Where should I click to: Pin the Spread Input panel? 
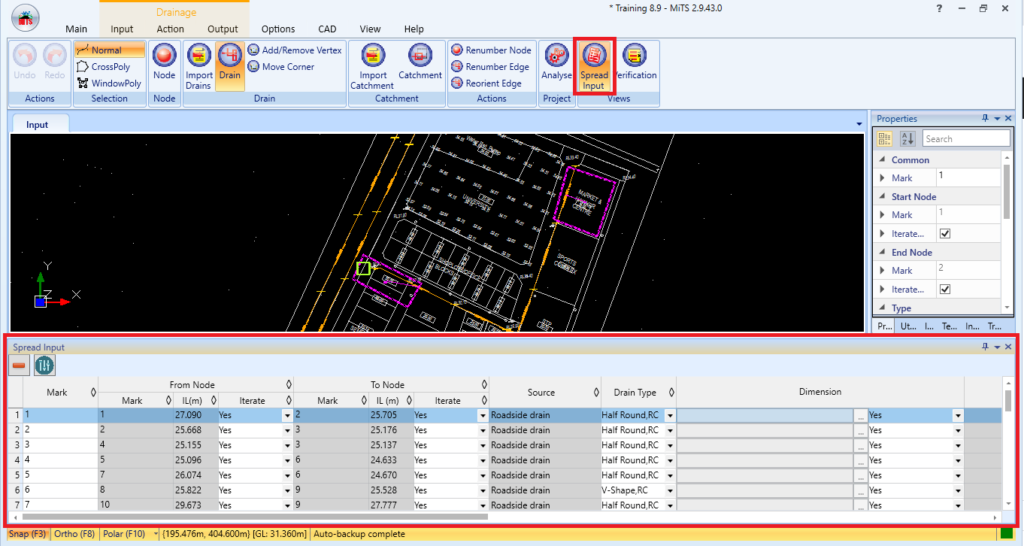tap(985, 347)
